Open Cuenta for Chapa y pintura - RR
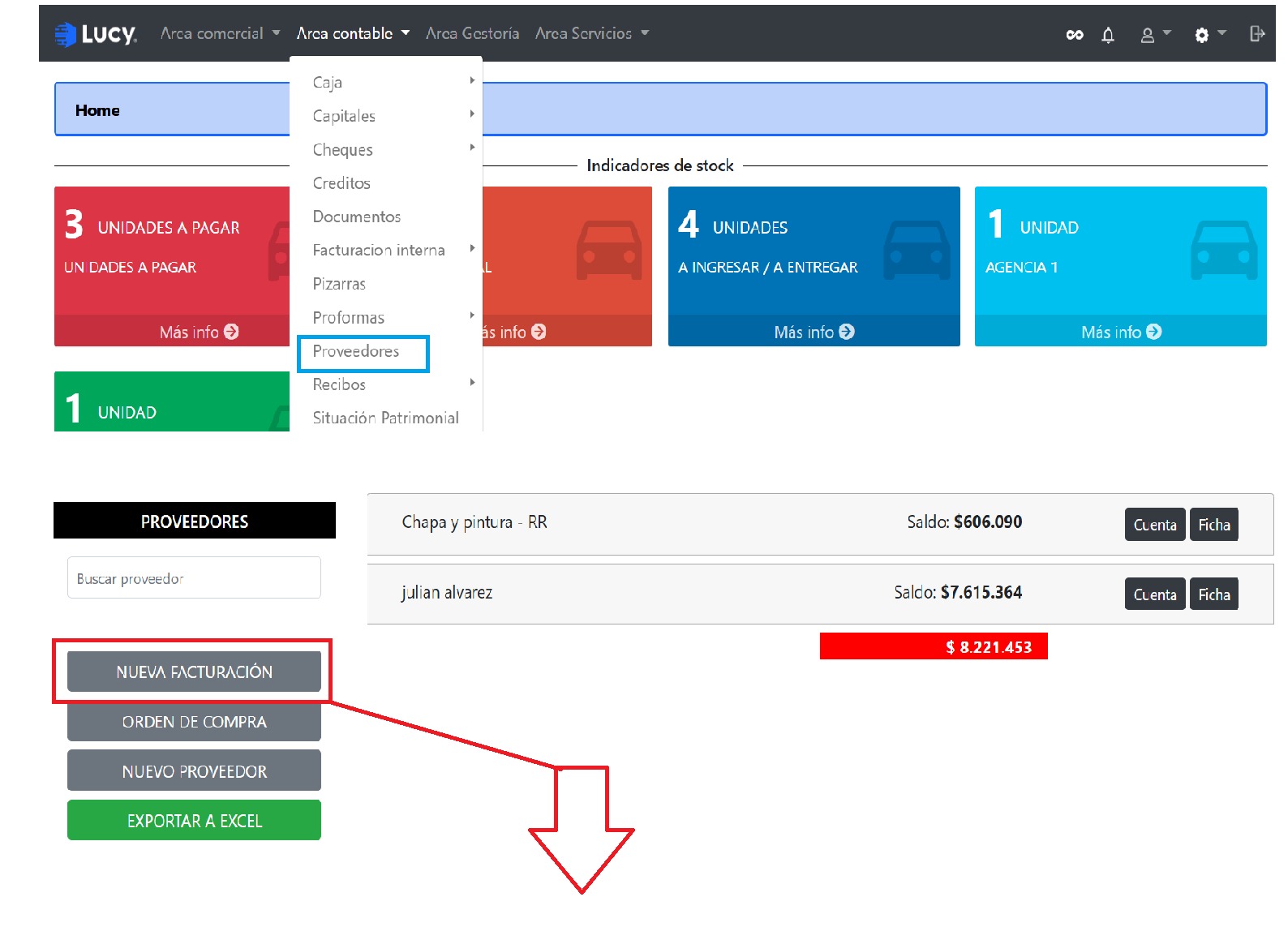This screenshot has height=927, width=1288. coord(1155,525)
